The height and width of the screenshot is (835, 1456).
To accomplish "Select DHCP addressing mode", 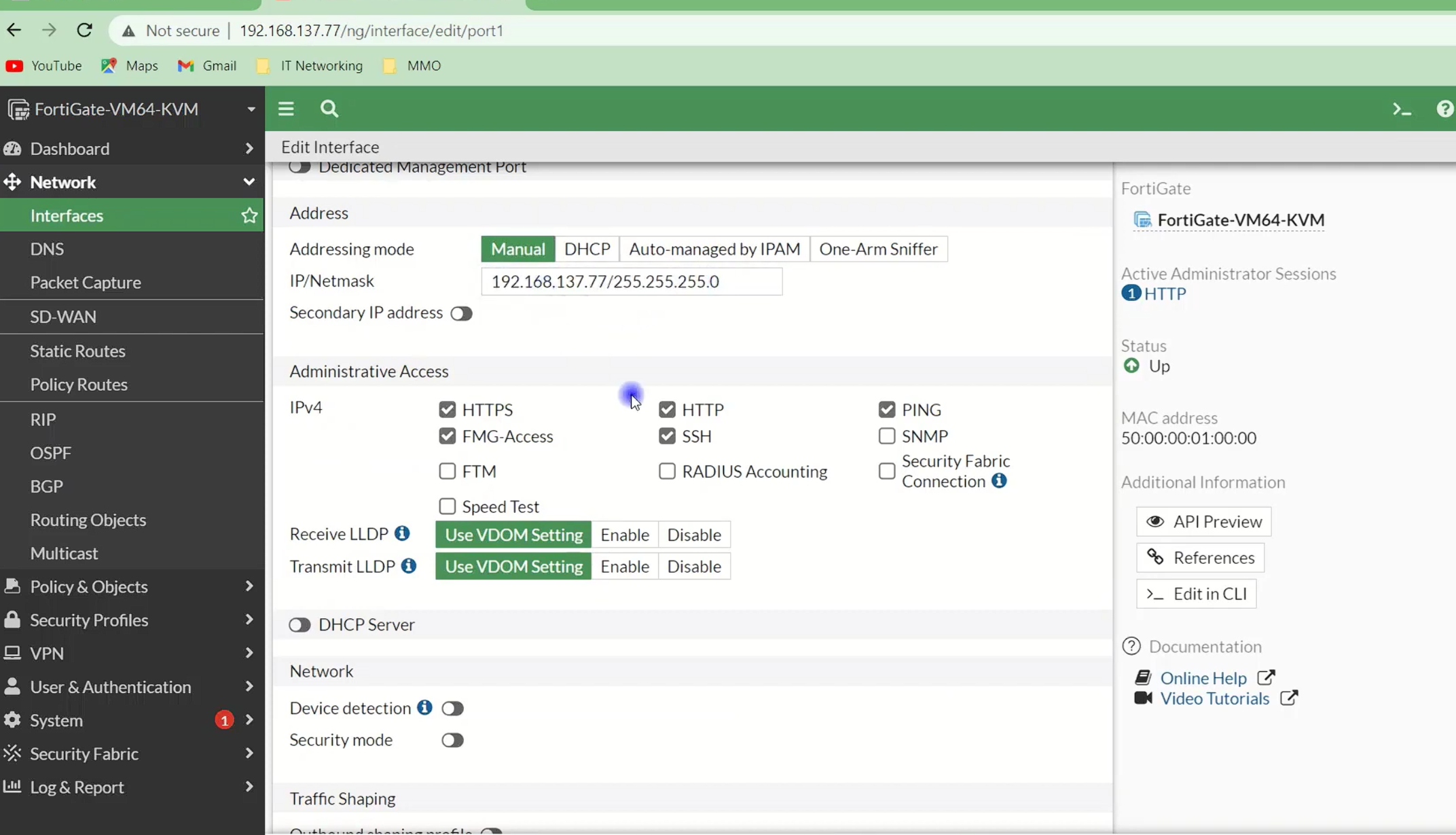I will [x=587, y=249].
